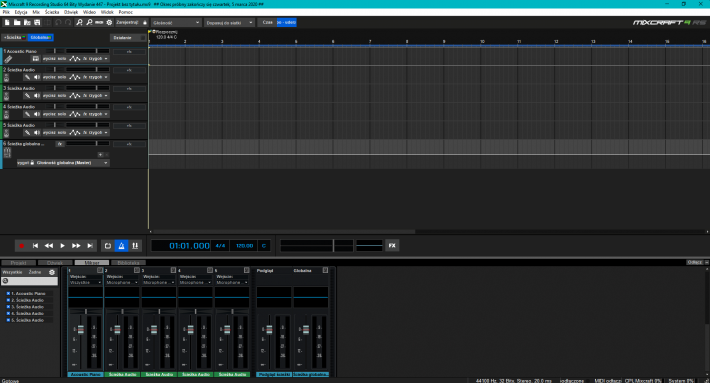Click the rewind transport button
The width and height of the screenshot is (710, 383).
49,246
